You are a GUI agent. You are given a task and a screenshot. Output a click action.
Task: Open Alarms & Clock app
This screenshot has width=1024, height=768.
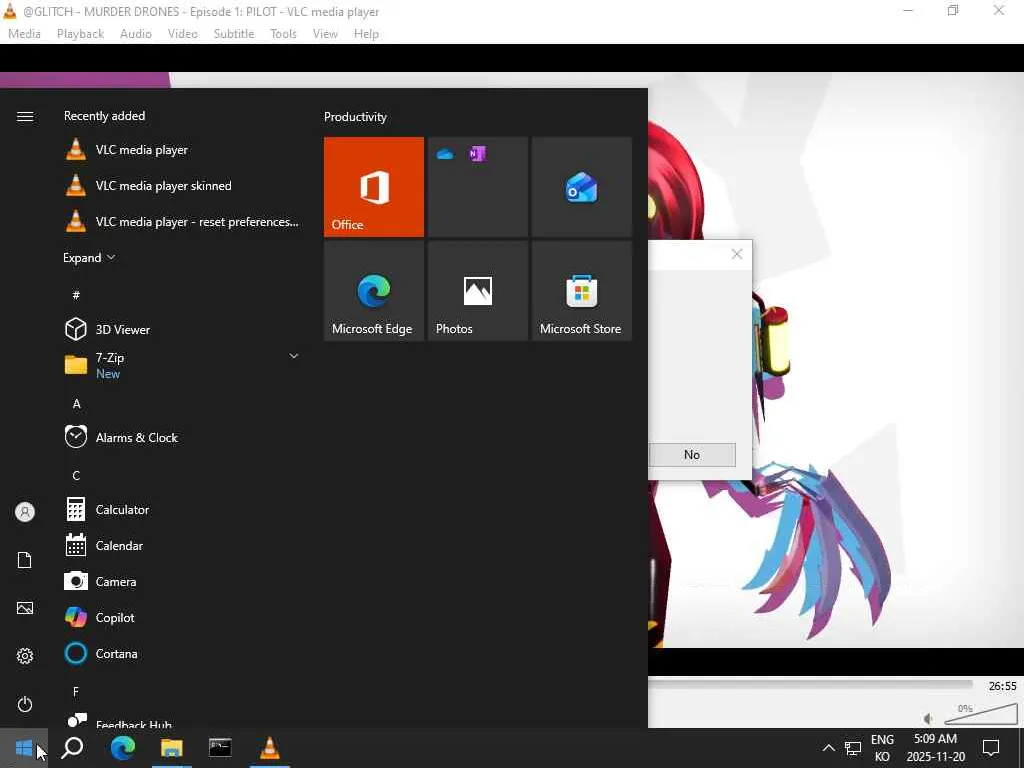click(x=183, y=437)
